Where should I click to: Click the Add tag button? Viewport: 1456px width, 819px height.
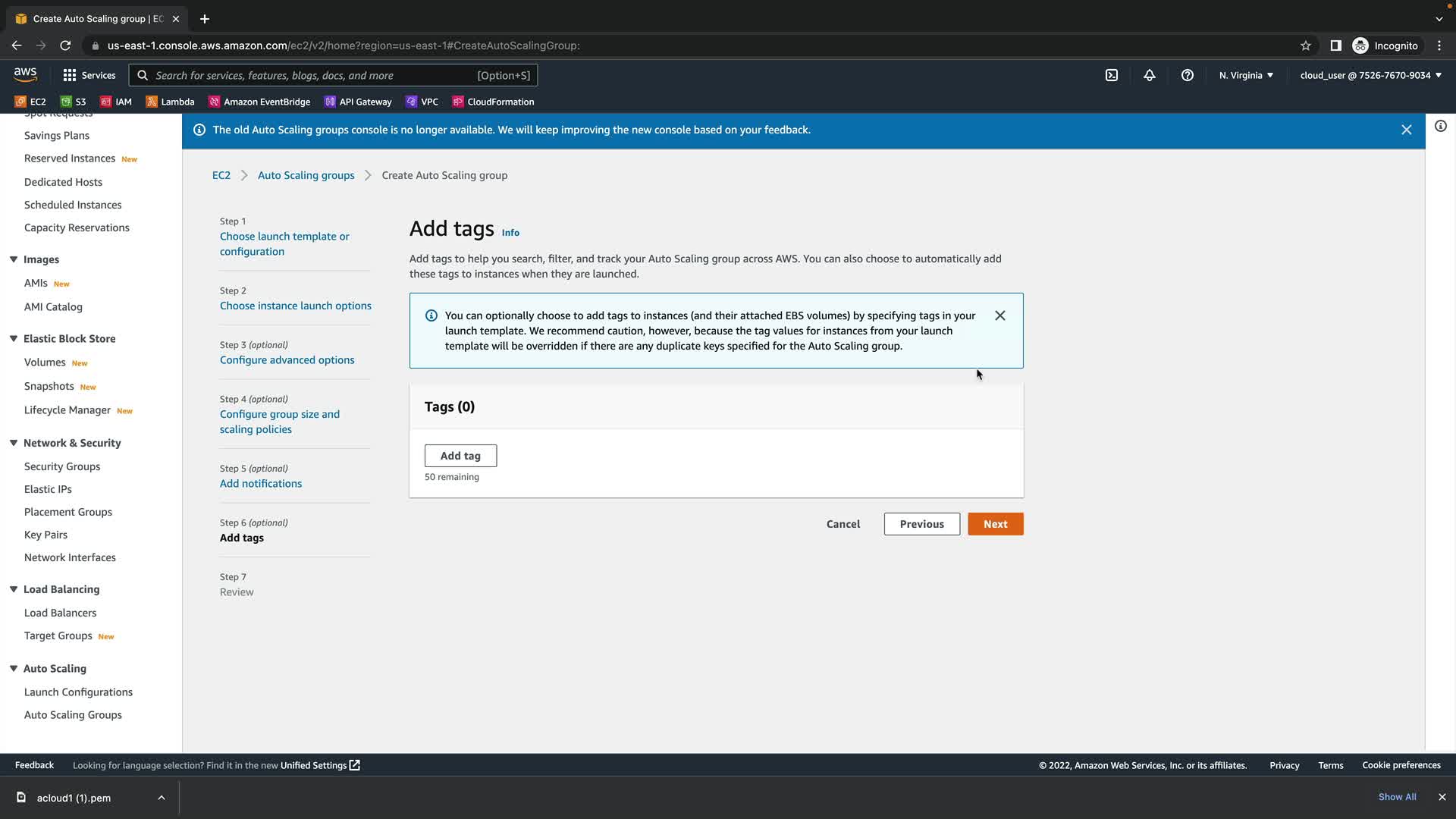tap(460, 456)
